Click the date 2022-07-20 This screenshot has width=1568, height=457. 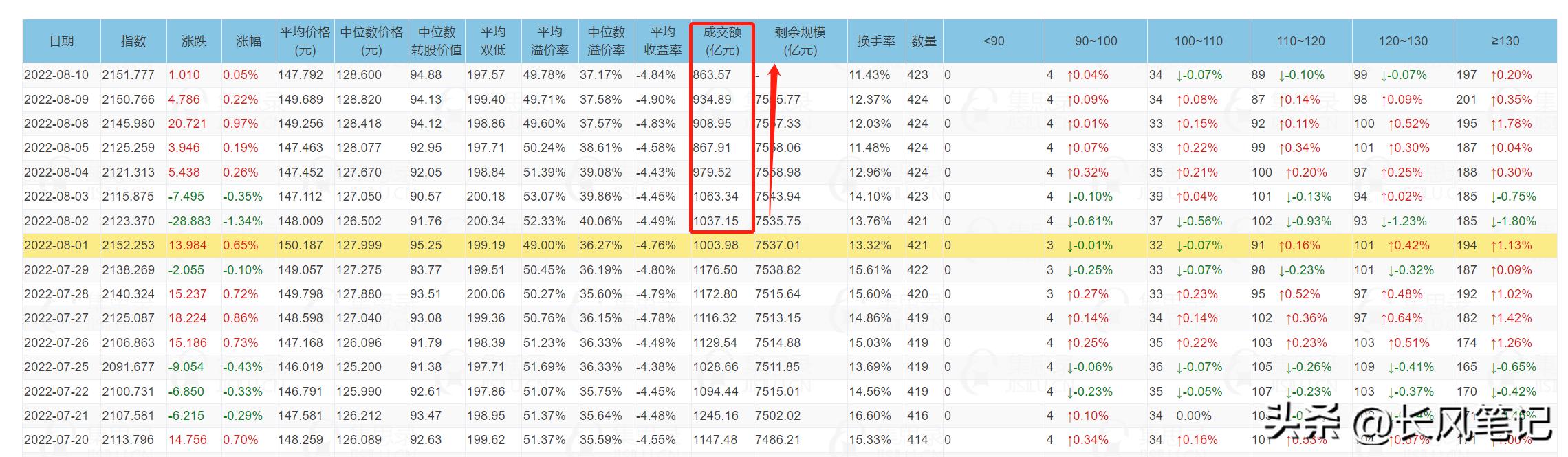(56, 440)
